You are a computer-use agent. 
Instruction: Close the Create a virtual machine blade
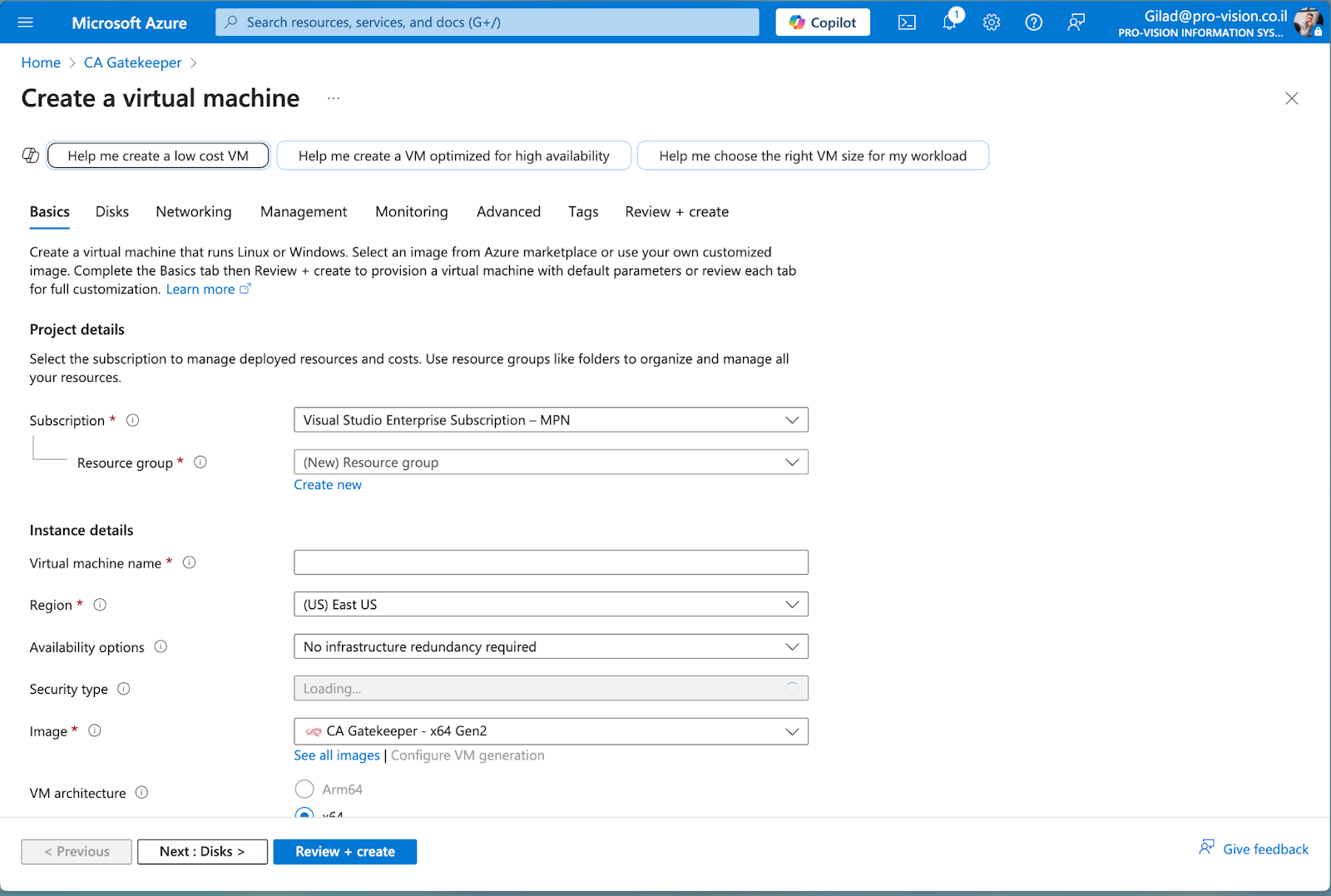coord(1292,98)
